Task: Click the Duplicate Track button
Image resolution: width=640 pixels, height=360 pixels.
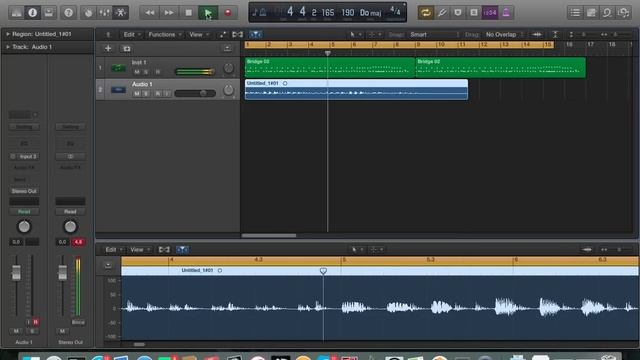Action: [x=127, y=49]
